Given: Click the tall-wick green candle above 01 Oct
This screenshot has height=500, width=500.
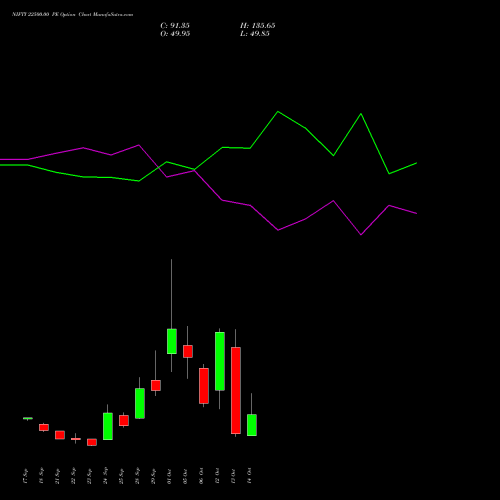Looking at the screenshot, I should [172, 341].
